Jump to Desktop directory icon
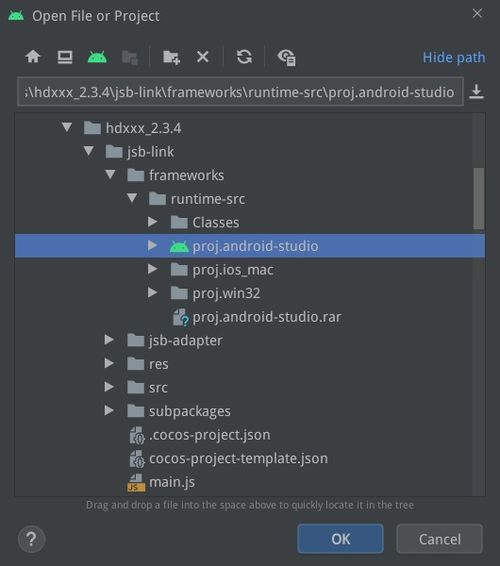This screenshot has height=566, width=500. point(65,57)
